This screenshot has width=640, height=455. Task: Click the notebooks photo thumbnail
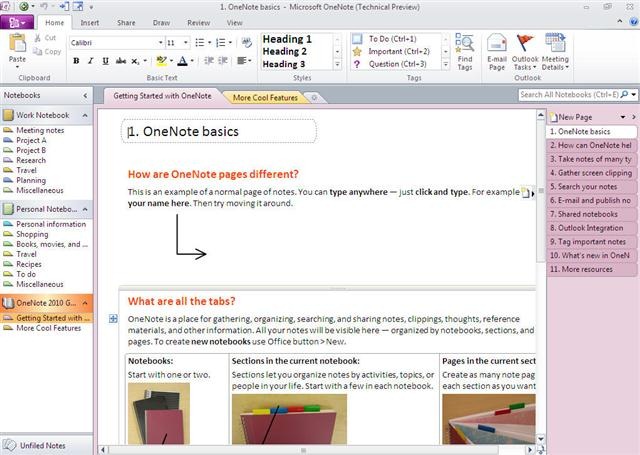pos(159,413)
